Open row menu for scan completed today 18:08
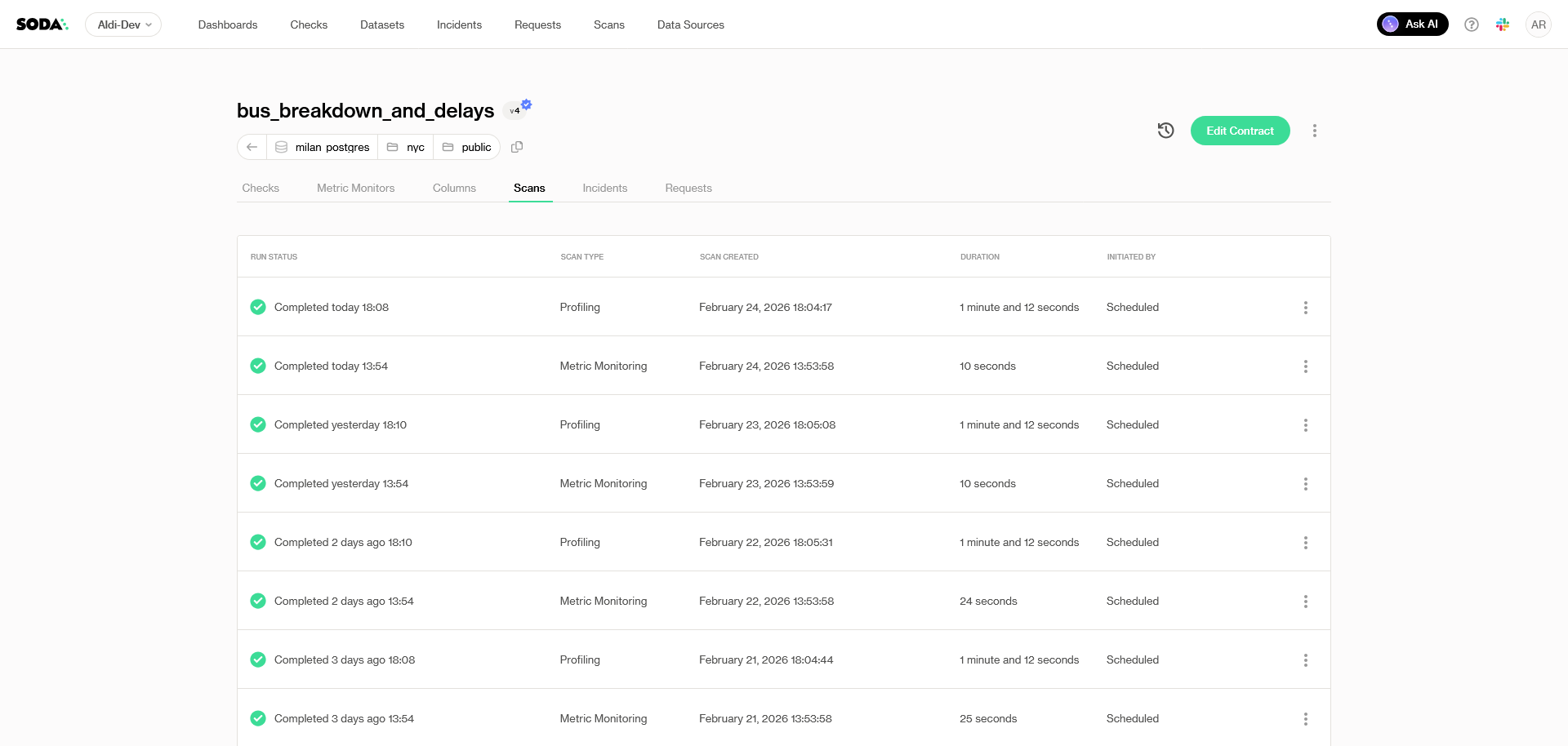The height and width of the screenshot is (746, 1568). (x=1305, y=308)
